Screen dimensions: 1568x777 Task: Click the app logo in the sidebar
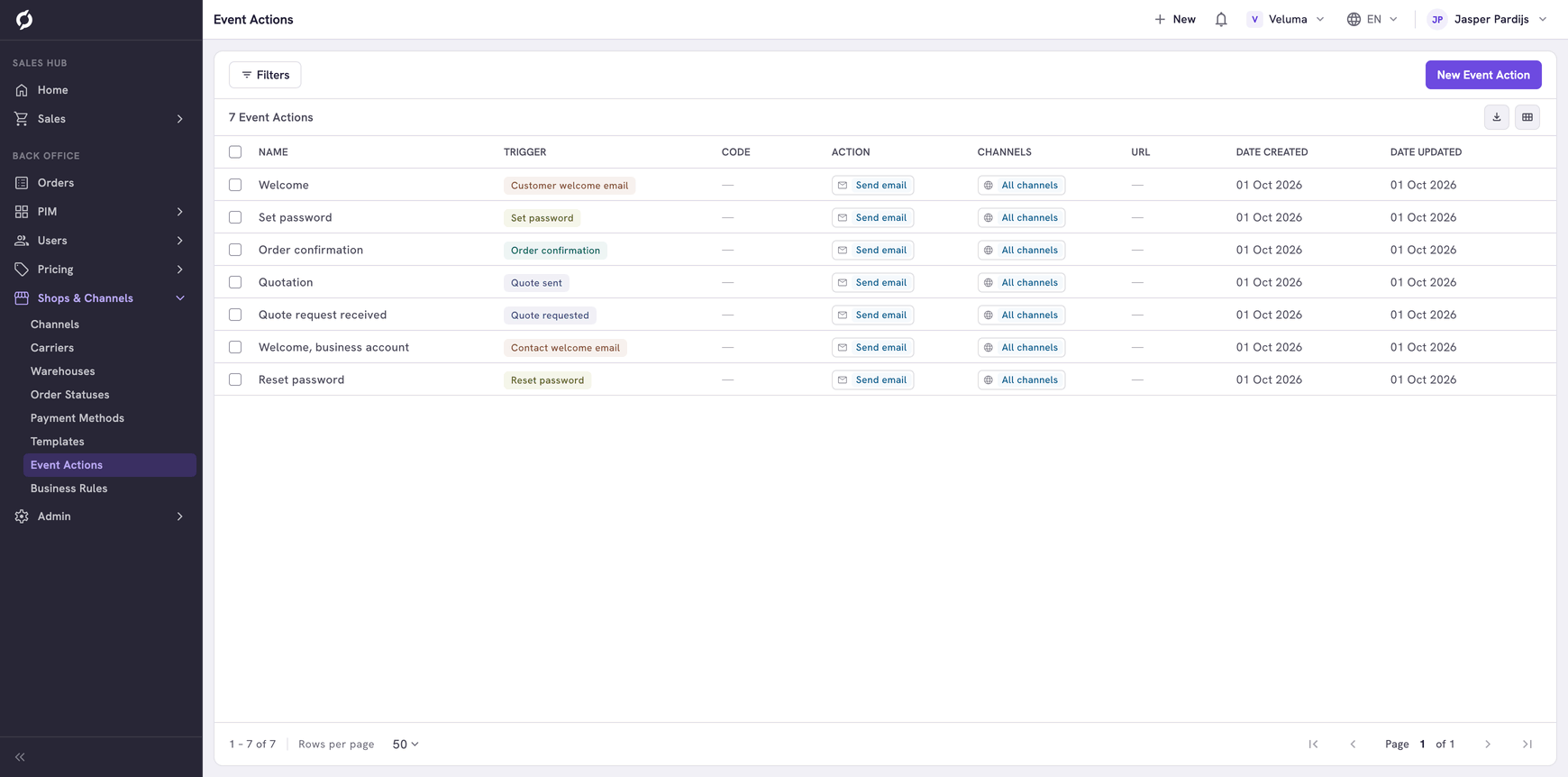(24, 19)
